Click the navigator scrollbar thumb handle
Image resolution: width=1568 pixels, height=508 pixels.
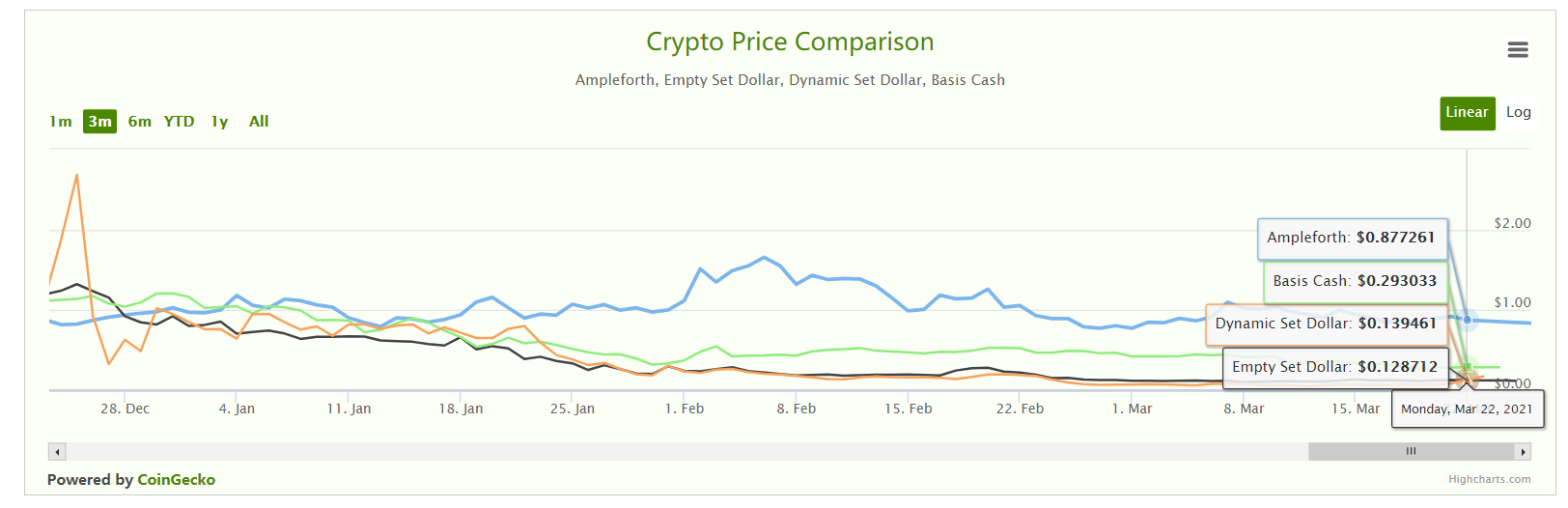[x=1411, y=452]
